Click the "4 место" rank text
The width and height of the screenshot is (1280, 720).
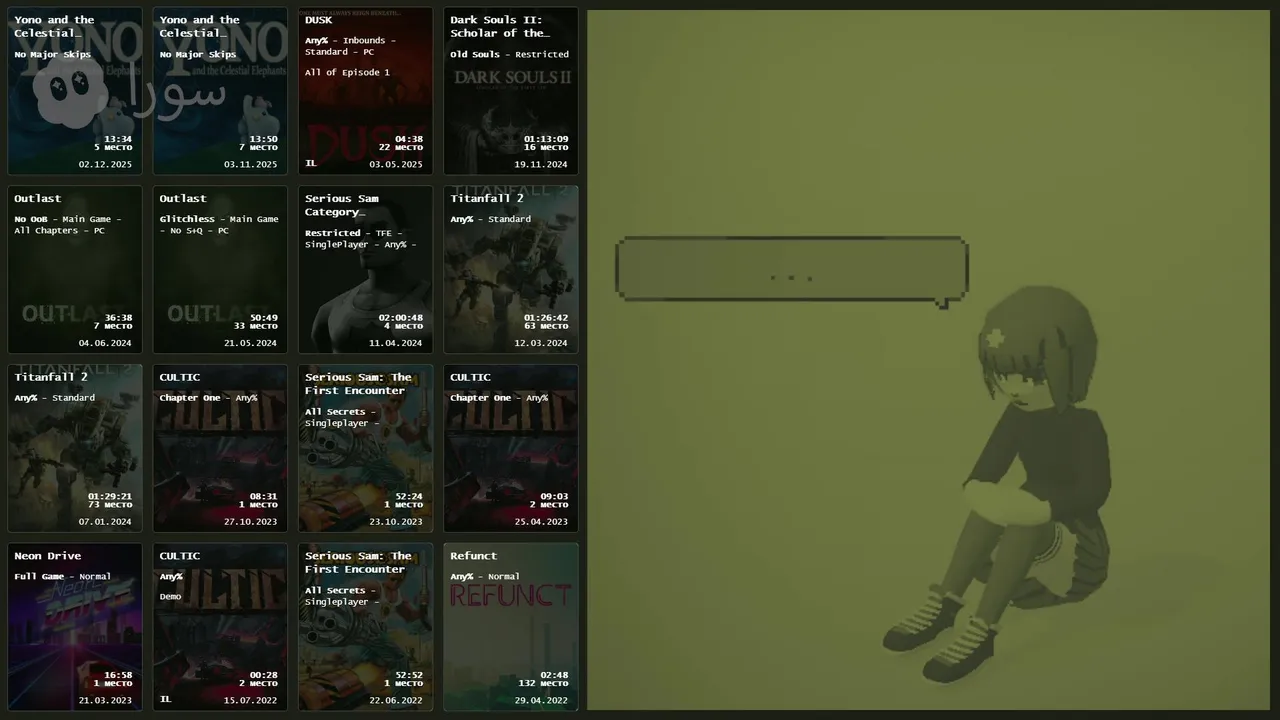(x=402, y=326)
